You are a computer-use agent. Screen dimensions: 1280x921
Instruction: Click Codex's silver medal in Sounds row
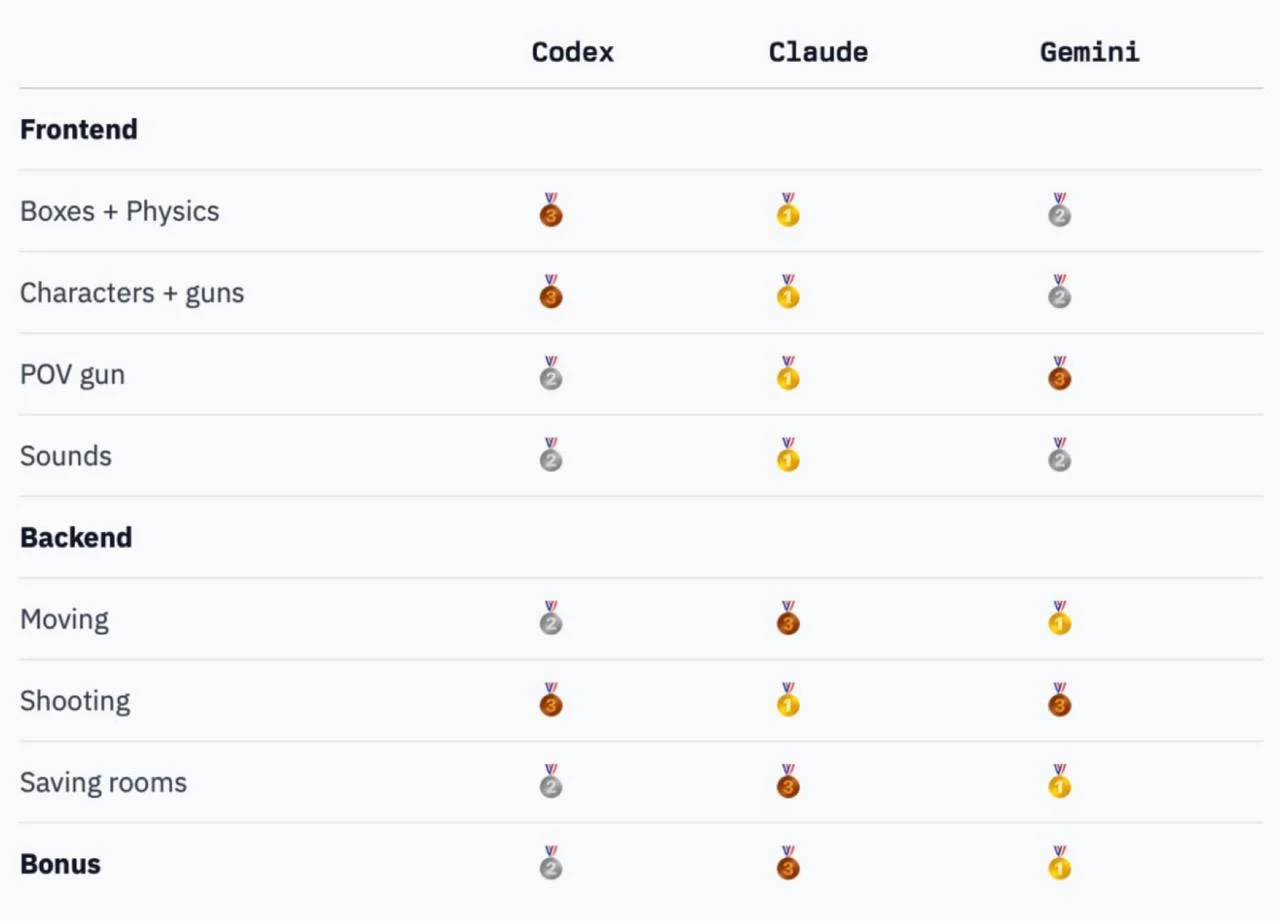(x=551, y=456)
